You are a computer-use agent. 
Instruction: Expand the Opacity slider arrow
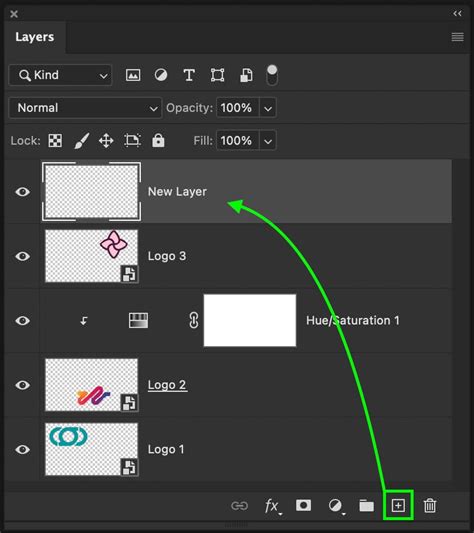point(268,108)
